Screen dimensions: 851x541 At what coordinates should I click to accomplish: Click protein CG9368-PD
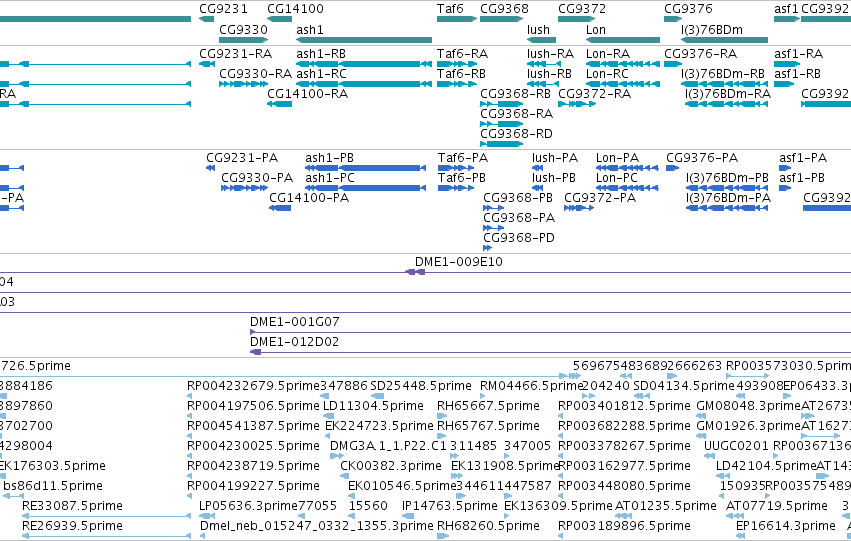coord(488,248)
